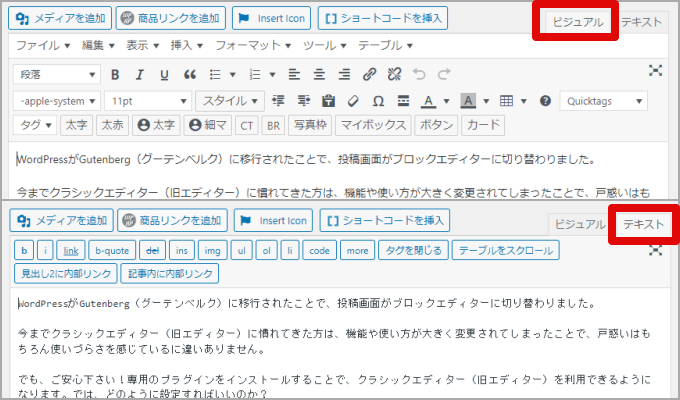This screenshot has width=680, height=400.
Task: Toggle Bold in the visual editor toolbar
Action: pos(115,75)
